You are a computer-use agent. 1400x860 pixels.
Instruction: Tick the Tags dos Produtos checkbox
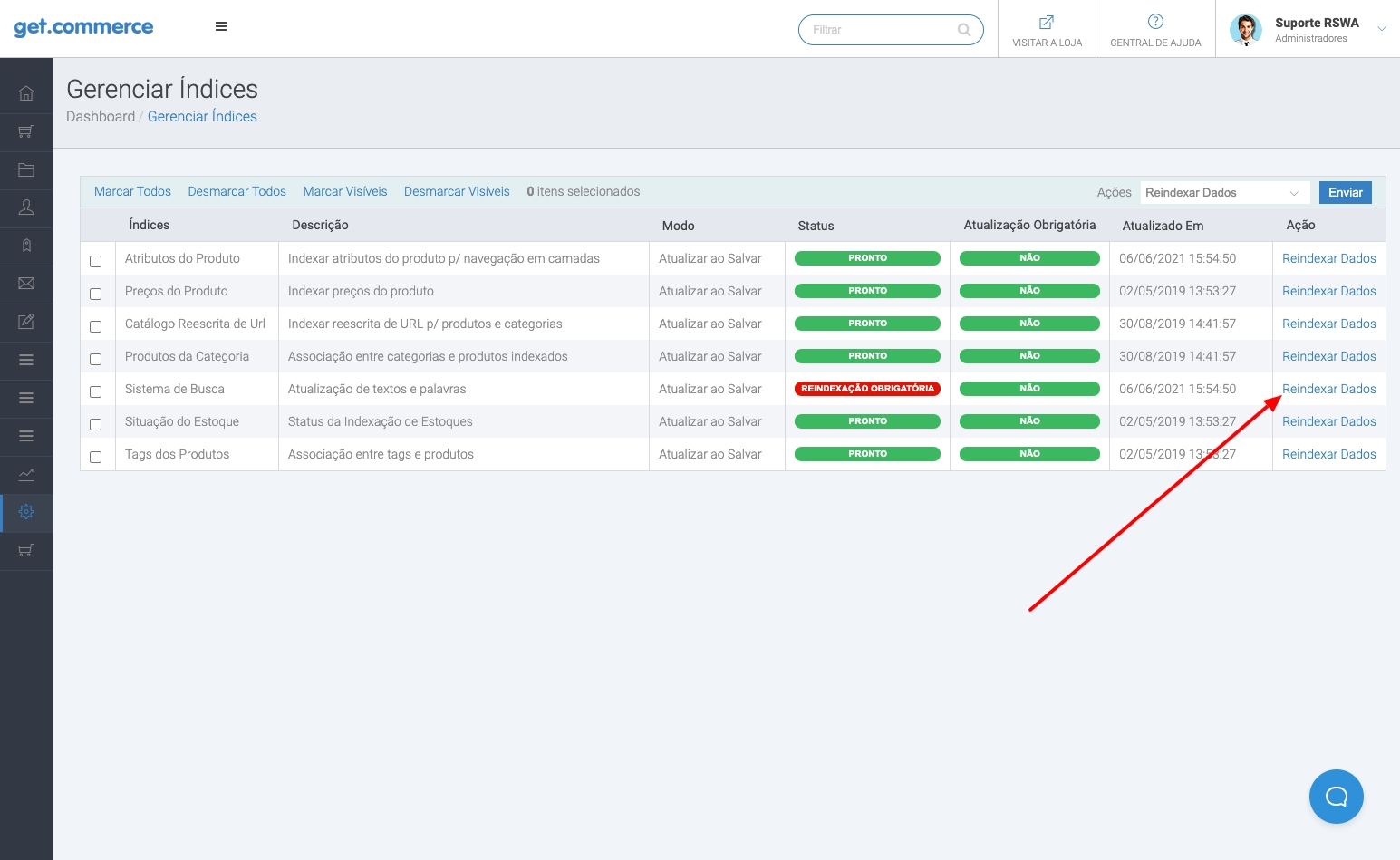tap(96, 457)
